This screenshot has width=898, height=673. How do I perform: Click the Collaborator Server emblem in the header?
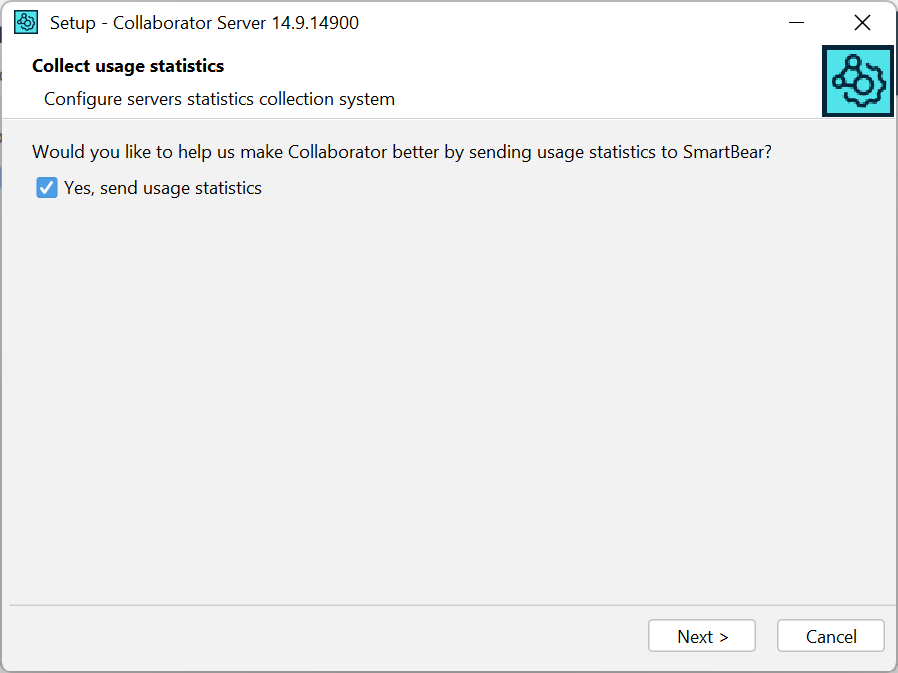click(x=857, y=81)
